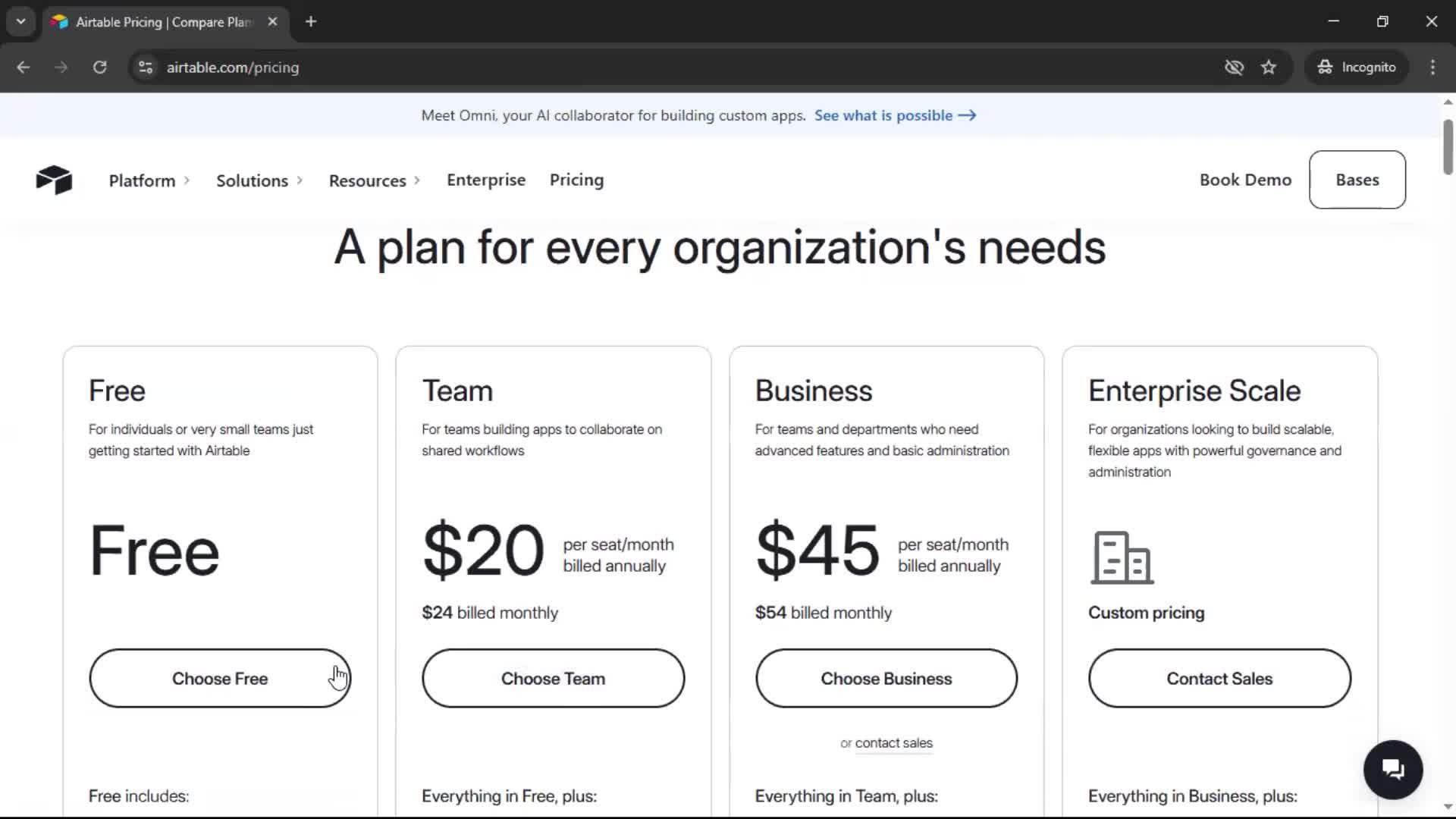Reload the page with refresh icon
The image size is (1456, 819).
100,67
